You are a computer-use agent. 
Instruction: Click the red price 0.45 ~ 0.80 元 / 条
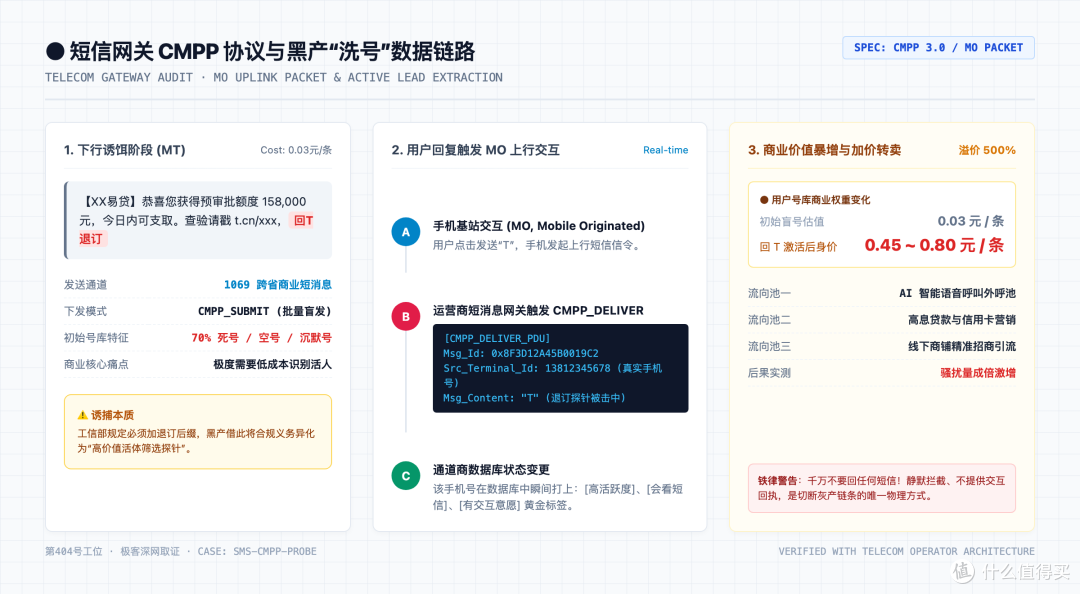coord(934,245)
